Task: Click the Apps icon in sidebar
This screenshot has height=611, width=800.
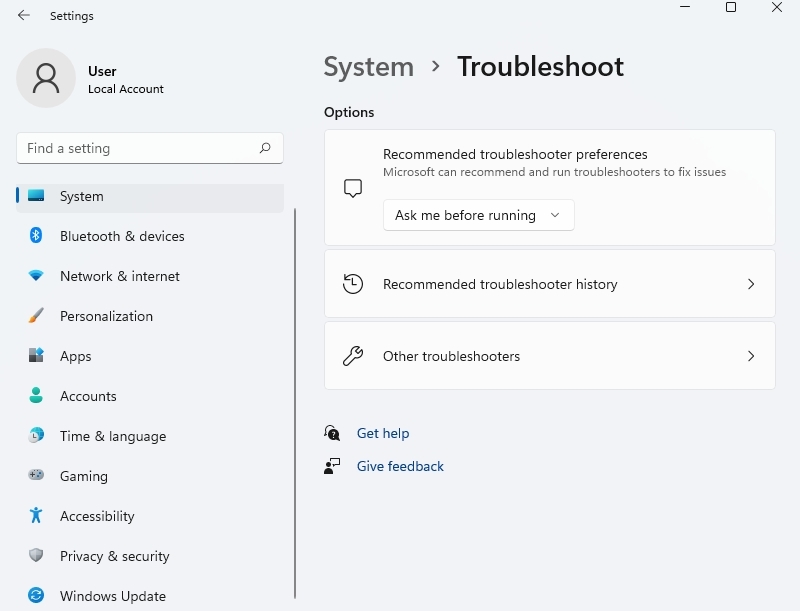Action: (x=36, y=356)
